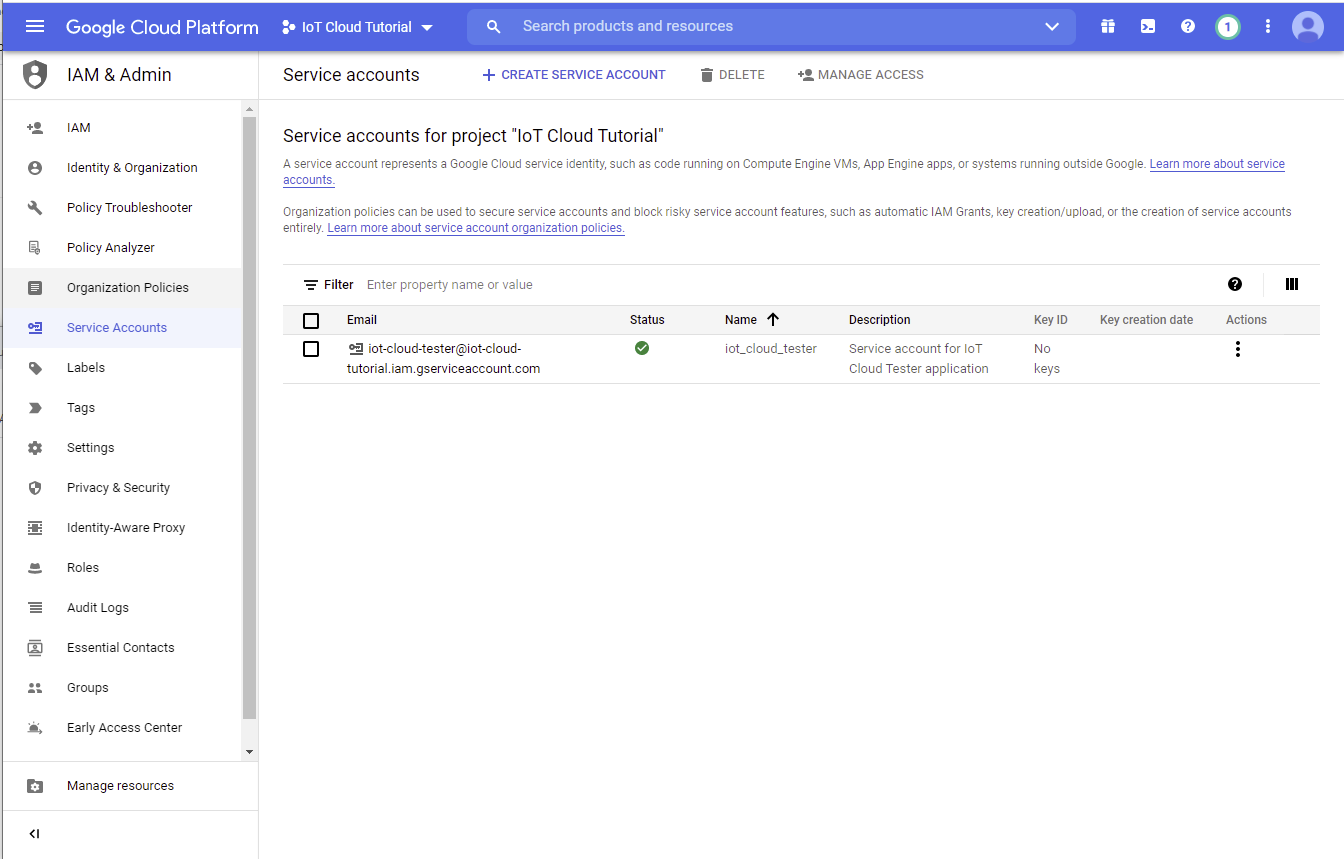
Task: Click the Essential Contacts icon
Action: pos(35,648)
